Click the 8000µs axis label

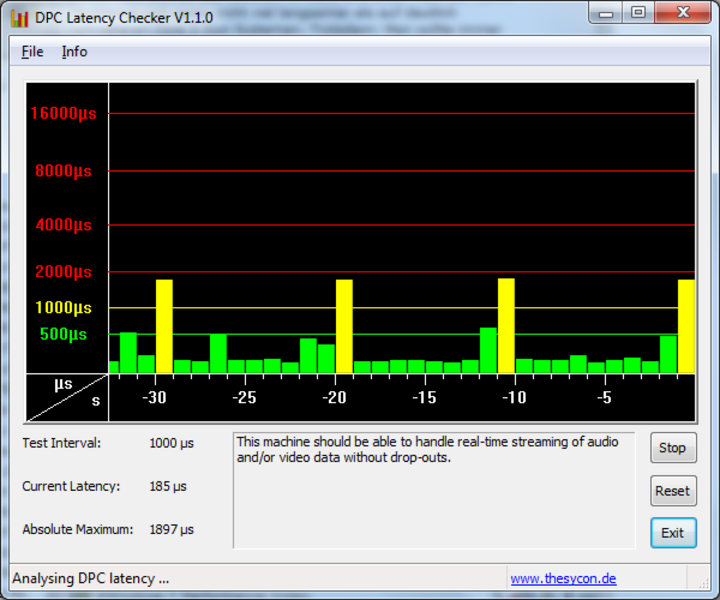click(x=63, y=171)
